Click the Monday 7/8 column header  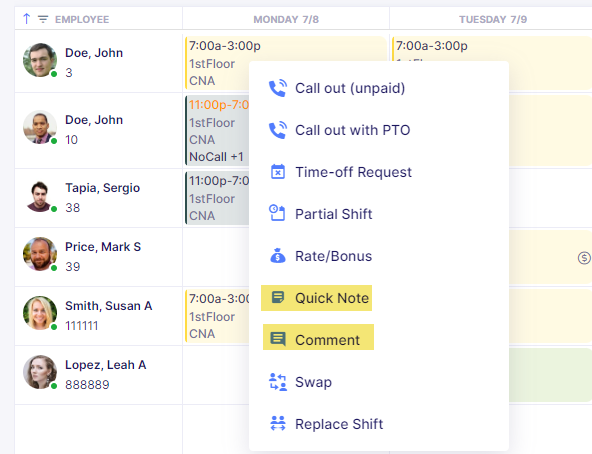pyautogui.click(x=286, y=19)
